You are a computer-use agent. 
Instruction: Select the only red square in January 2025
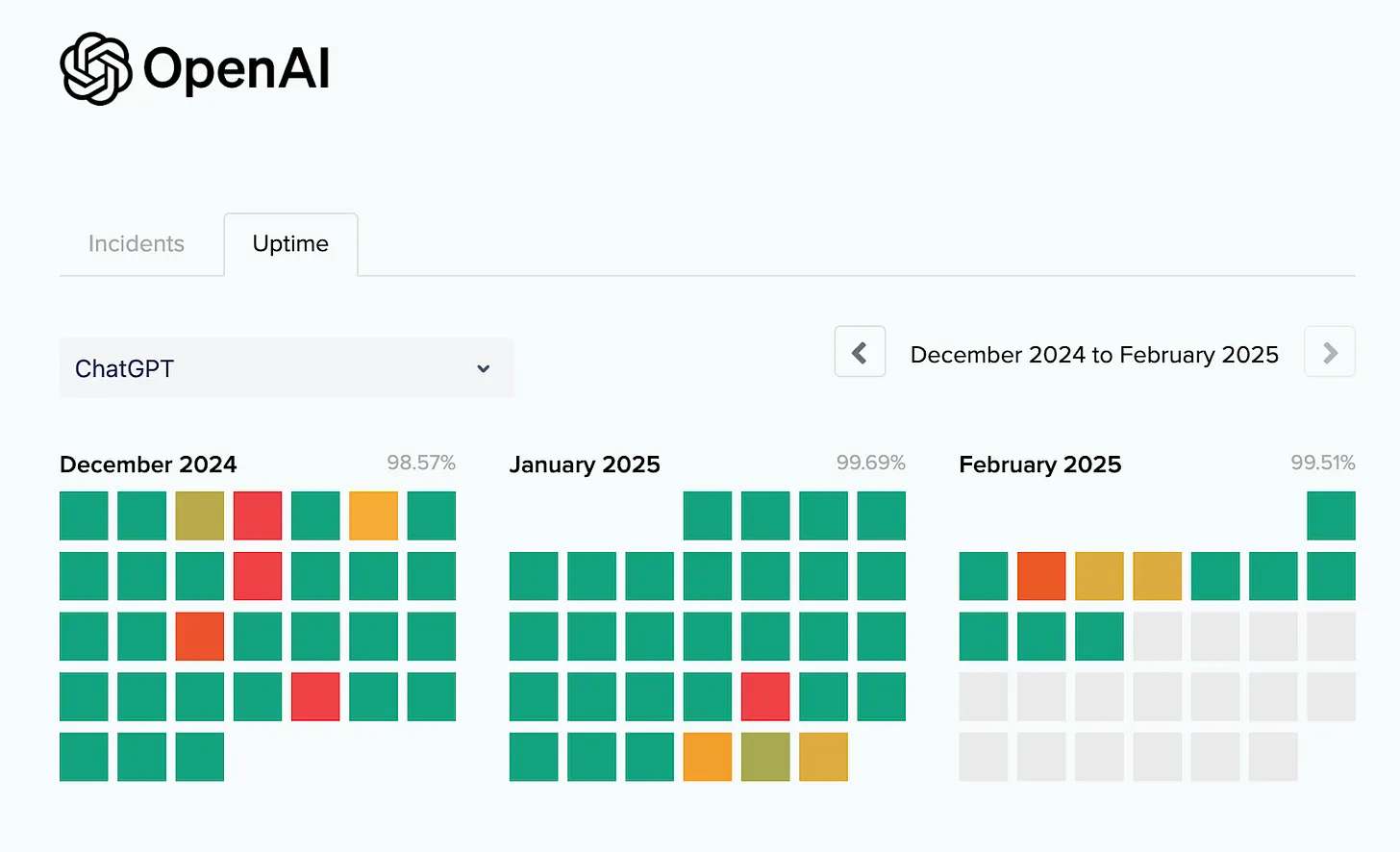pos(765,696)
